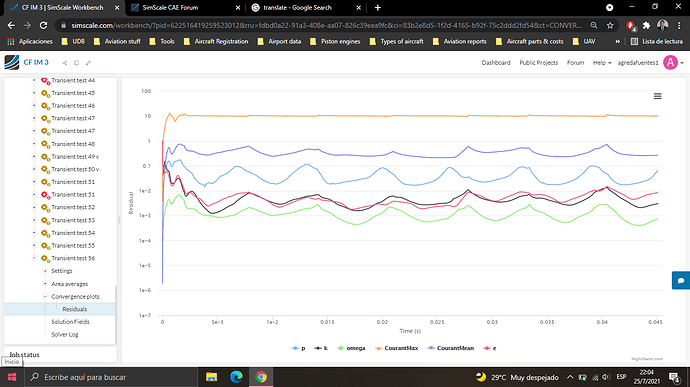Open a new browser tab with plus
The width and height of the screenshot is (690, 387).
[378, 7]
